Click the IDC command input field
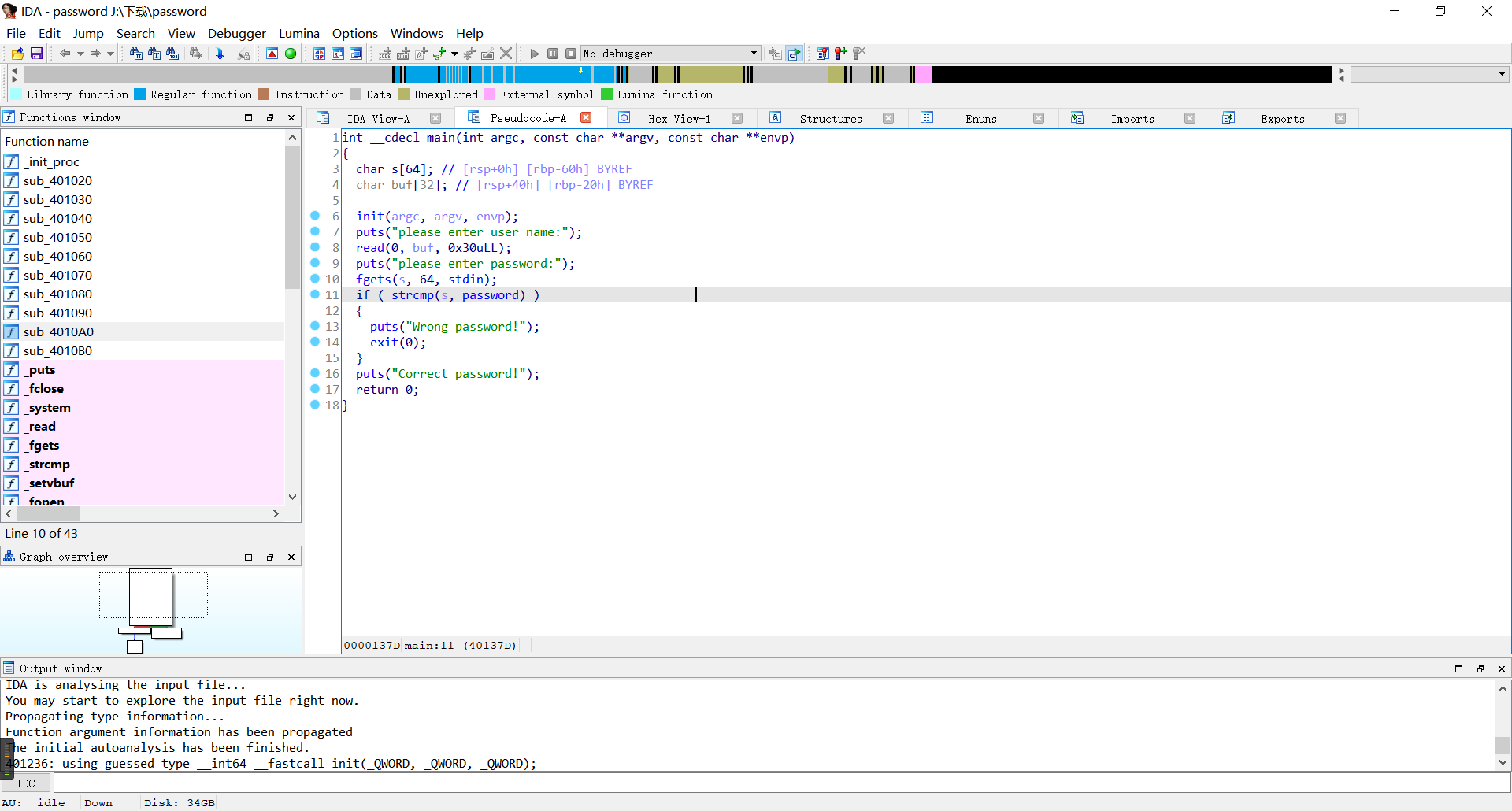 pos(780,783)
